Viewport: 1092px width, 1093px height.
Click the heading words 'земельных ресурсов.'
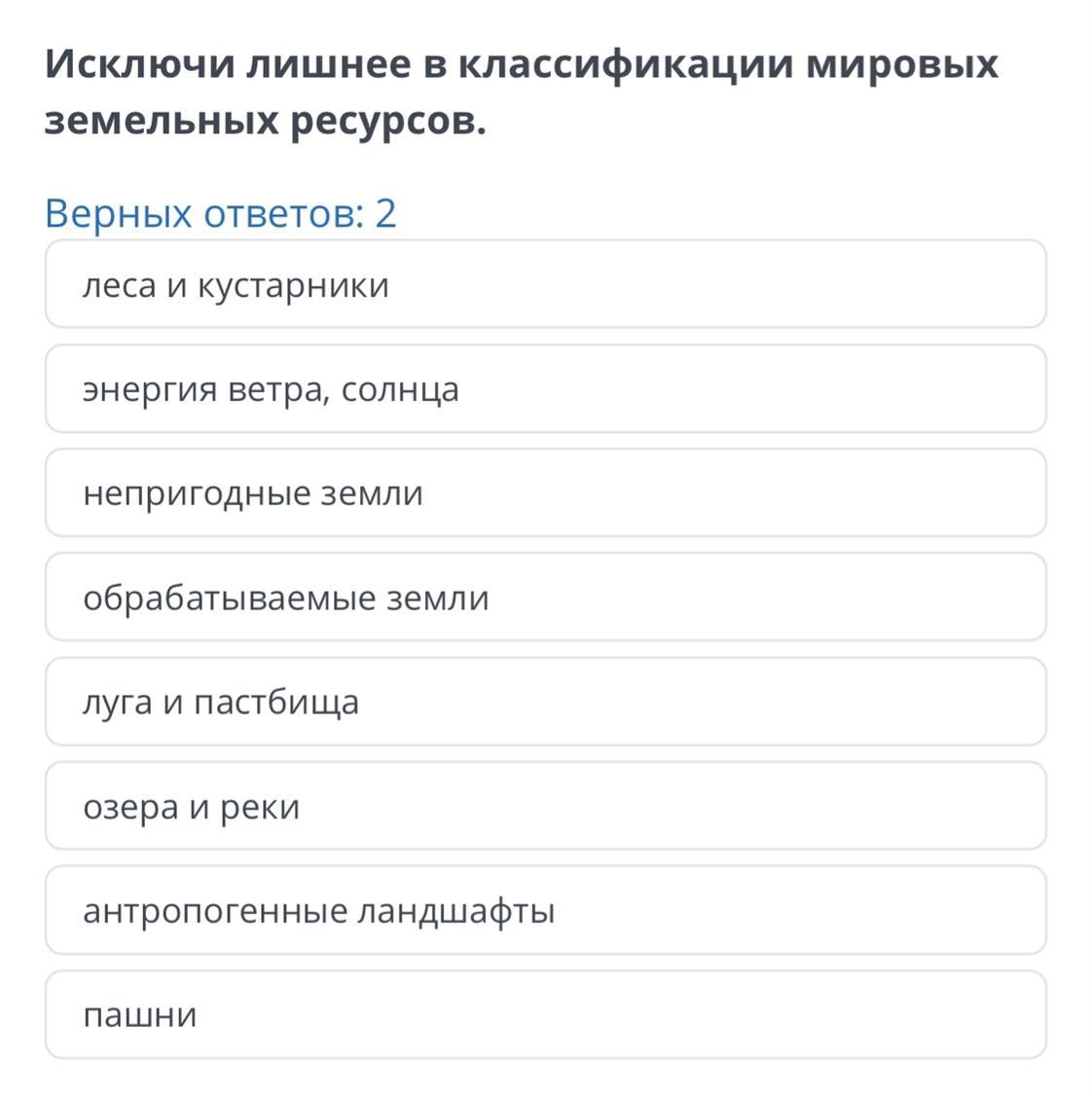(265, 122)
